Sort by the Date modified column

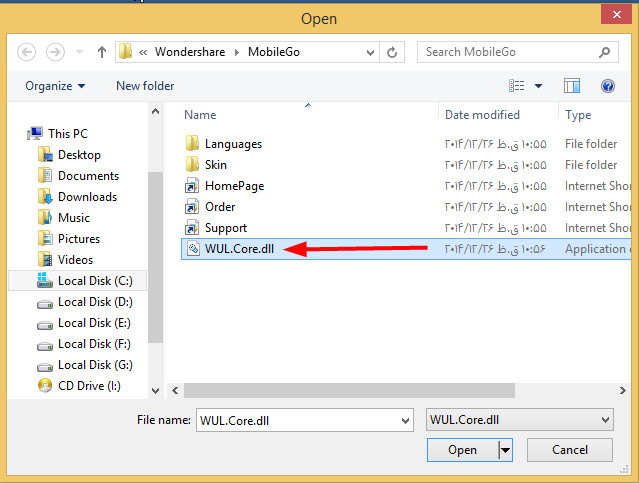[x=482, y=115]
